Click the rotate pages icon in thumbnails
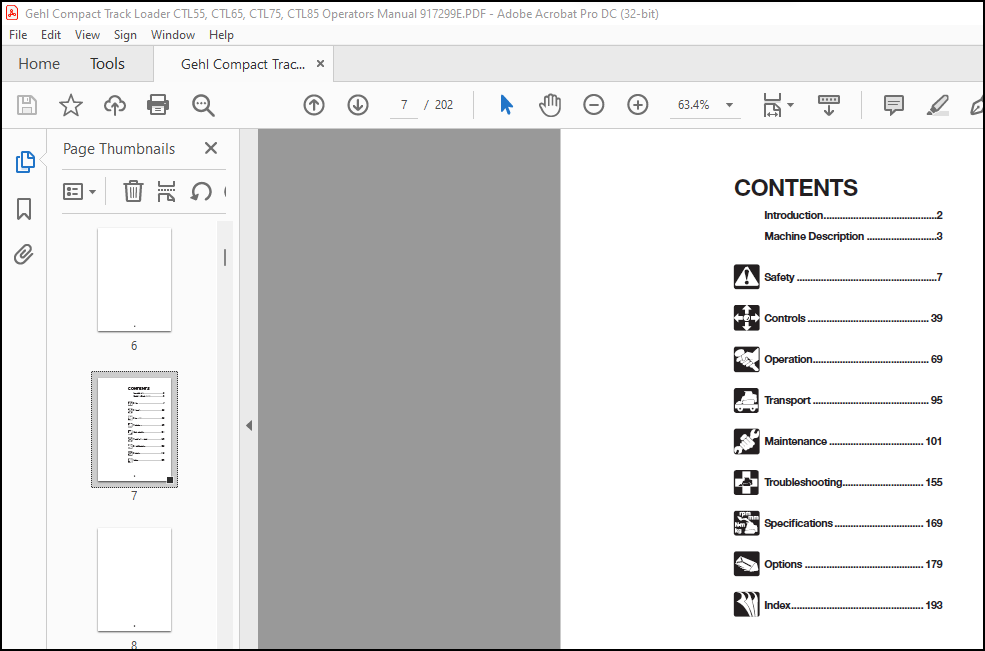The image size is (985, 651). (x=201, y=191)
